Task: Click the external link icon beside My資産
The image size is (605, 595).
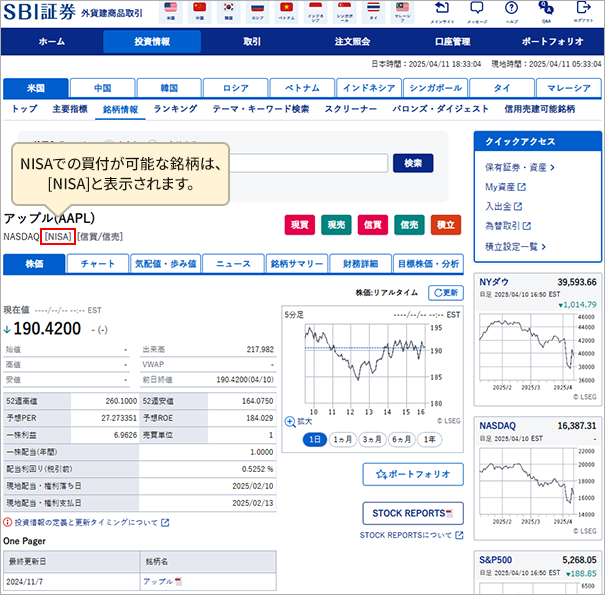Action: tap(522, 187)
